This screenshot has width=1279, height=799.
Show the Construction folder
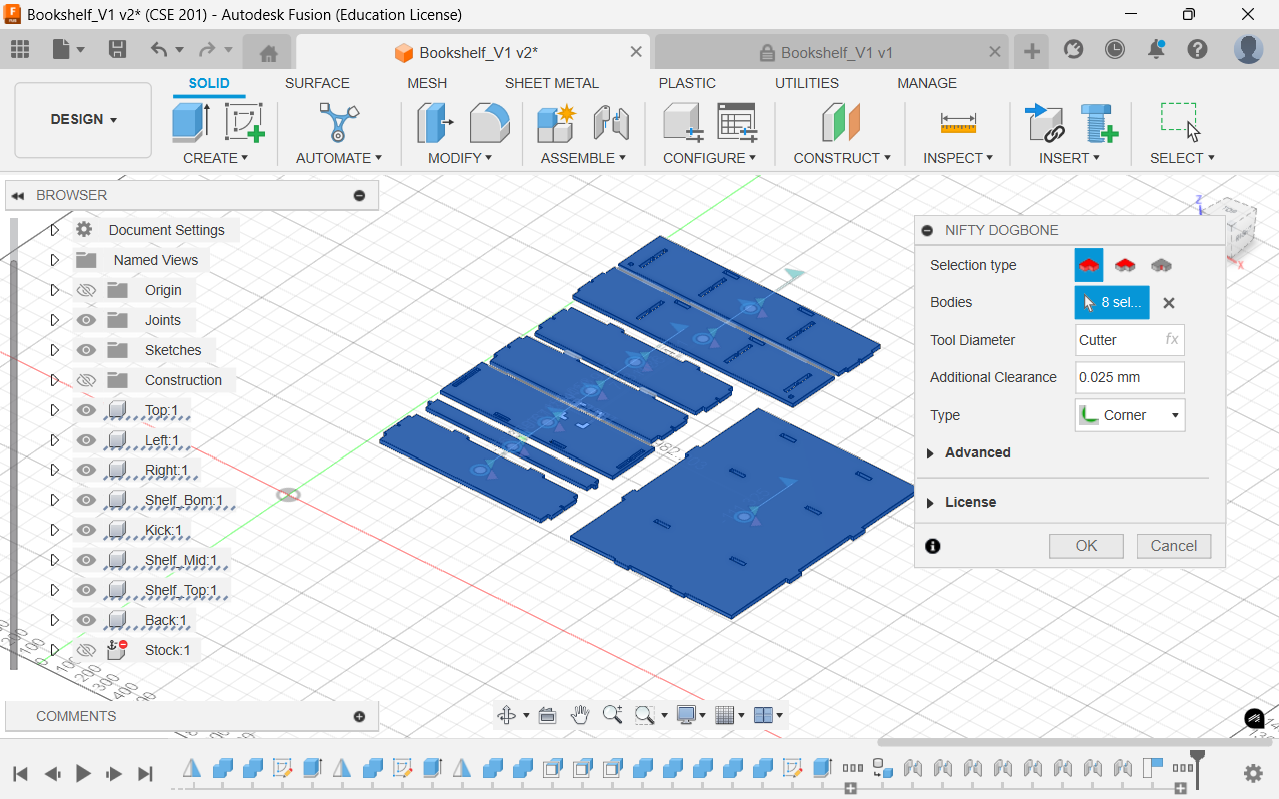86,380
